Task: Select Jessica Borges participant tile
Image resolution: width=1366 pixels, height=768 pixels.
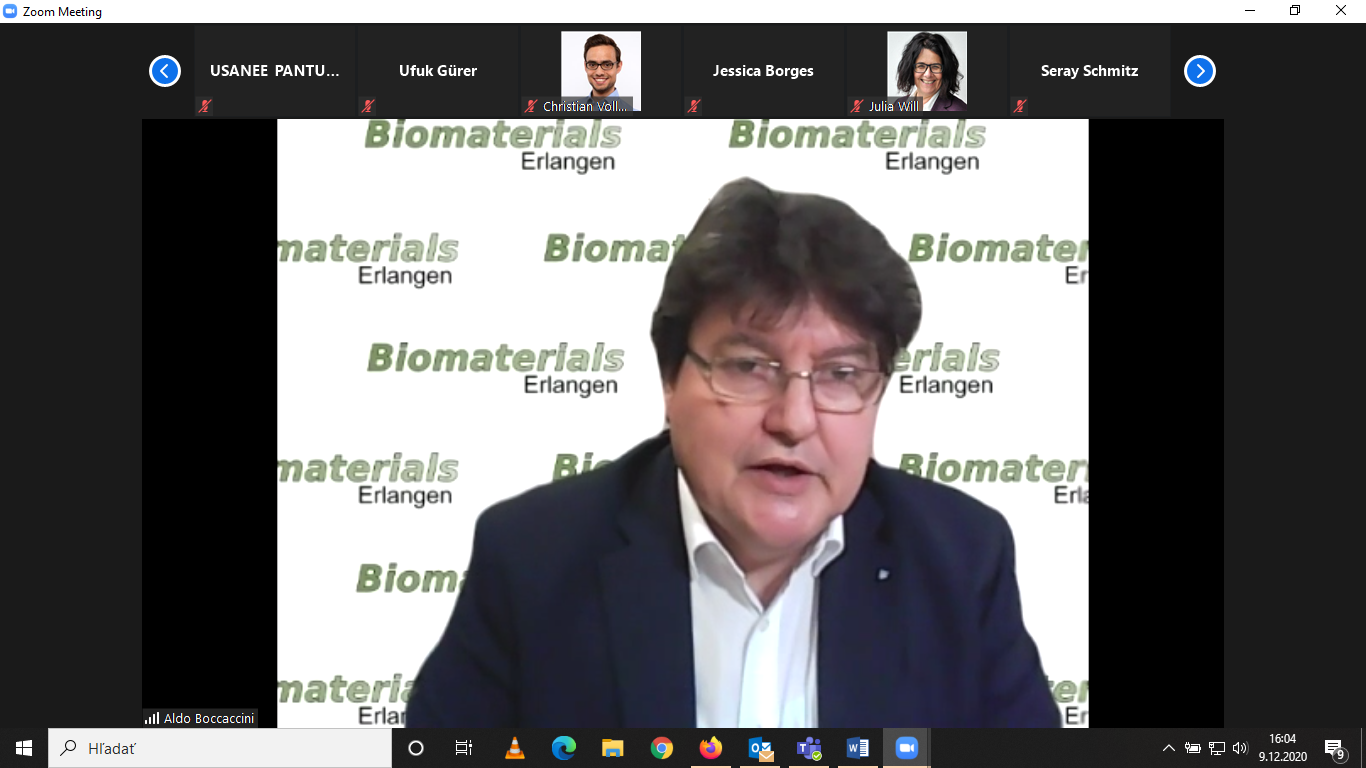Action: point(763,71)
